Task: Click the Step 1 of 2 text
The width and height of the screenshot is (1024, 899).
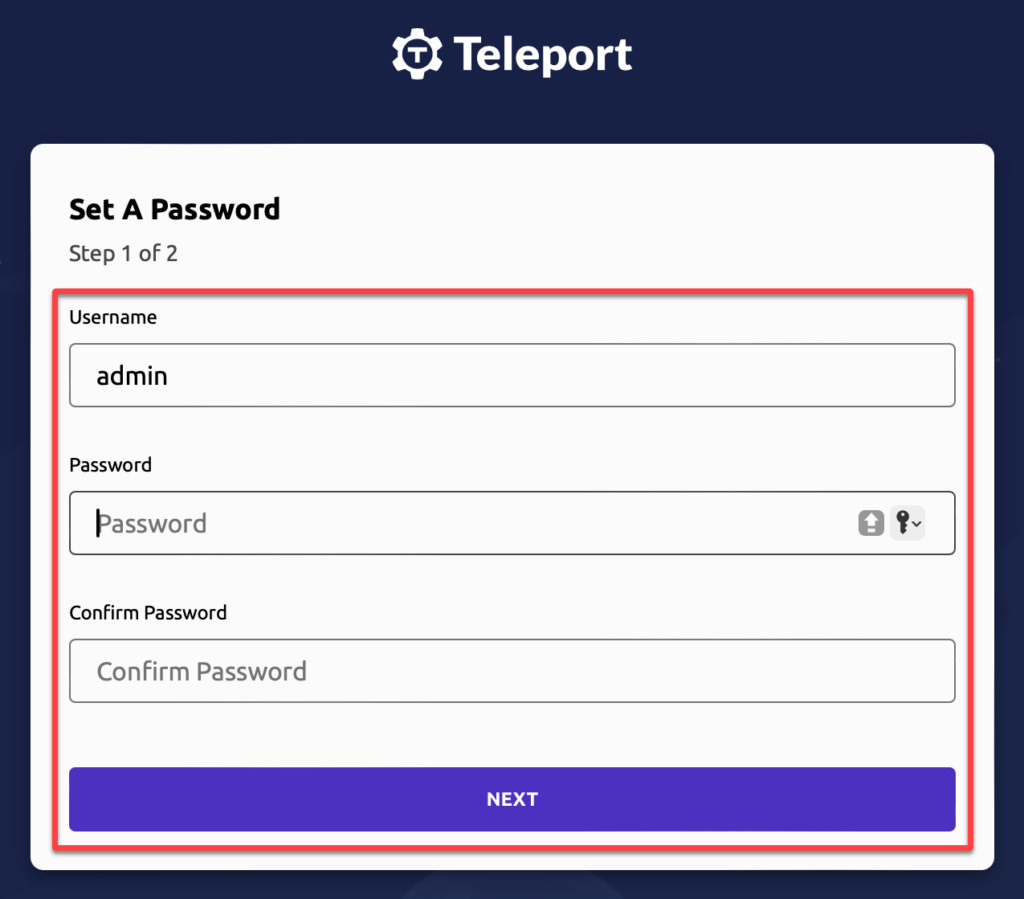Action: 123,253
